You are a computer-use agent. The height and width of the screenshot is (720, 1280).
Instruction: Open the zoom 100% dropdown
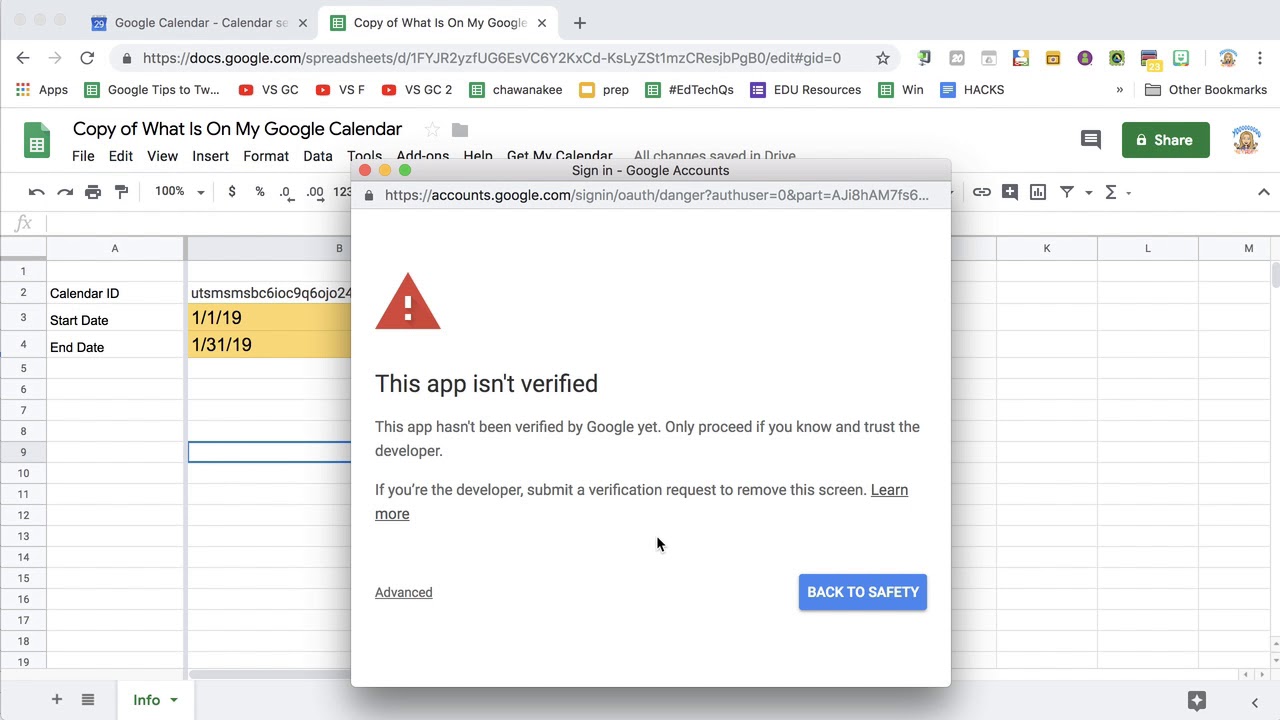tap(180, 191)
